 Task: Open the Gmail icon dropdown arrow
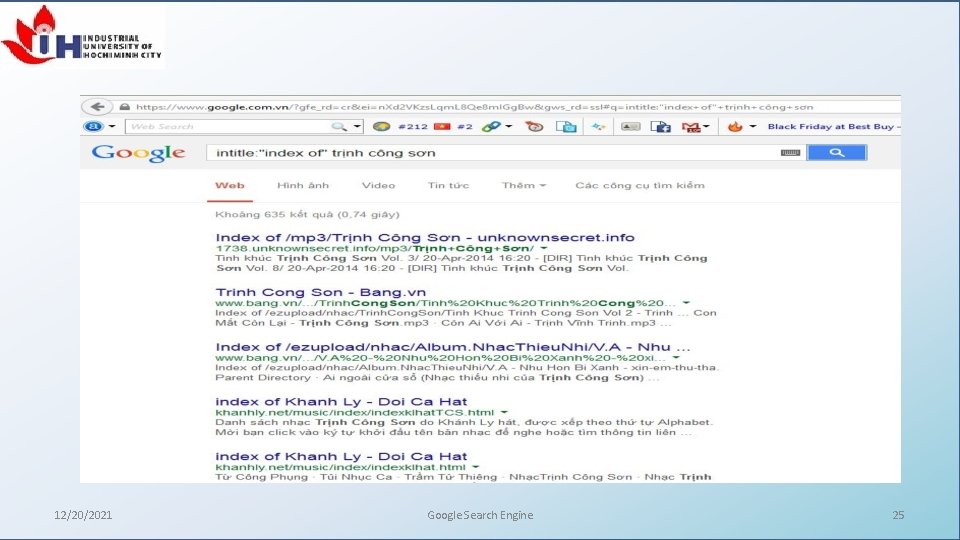click(x=706, y=127)
